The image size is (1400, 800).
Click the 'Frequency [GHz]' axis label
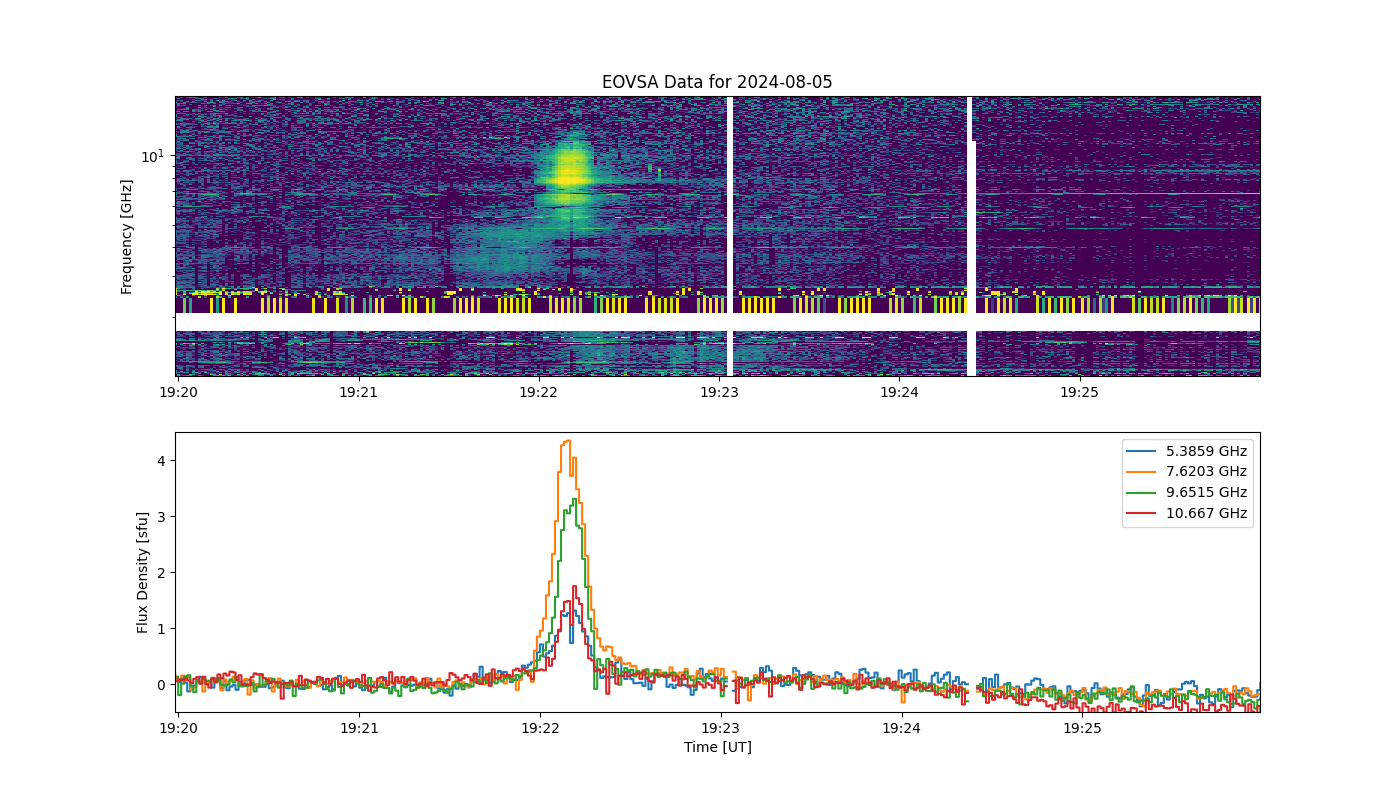coord(127,237)
